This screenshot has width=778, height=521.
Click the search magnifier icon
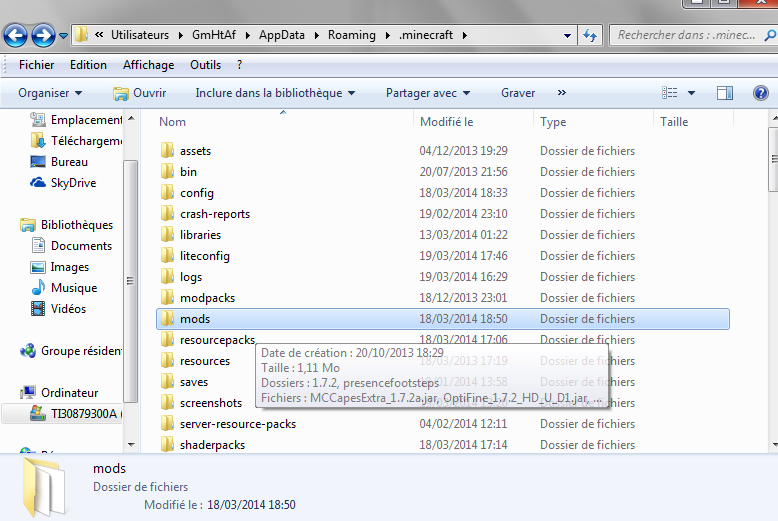pyautogui.click(x=770, y=35)
